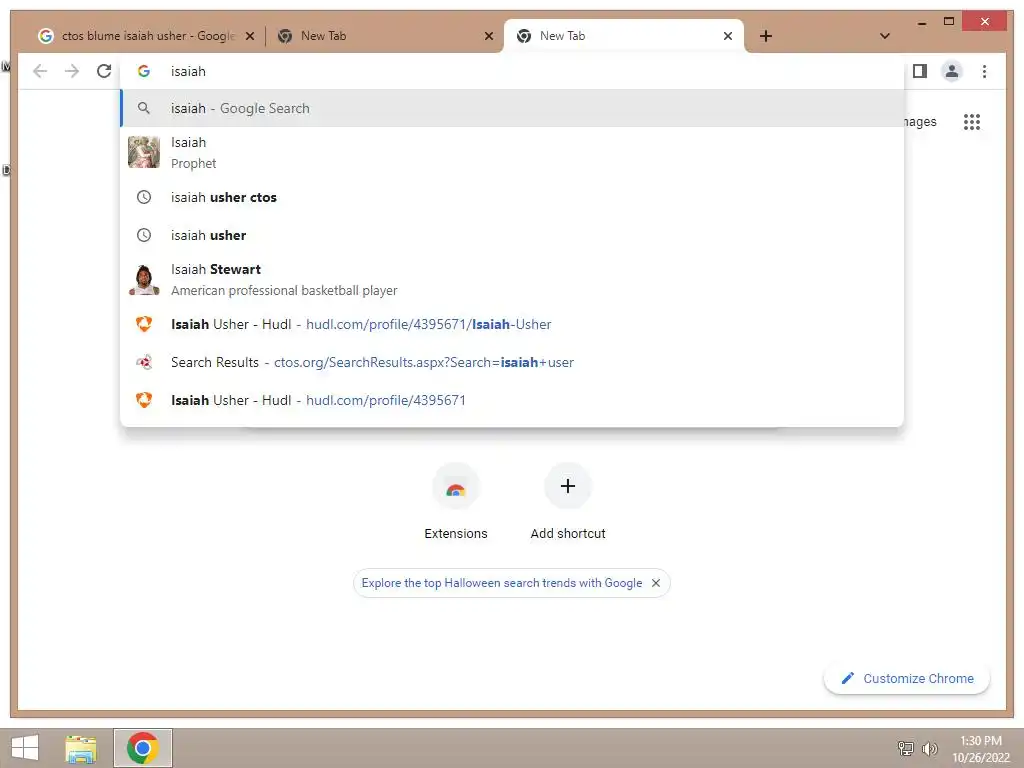This screenshot has height=768, width=1024.
Task: Click the Chrome icon in the taskbar
Action: [143, 748]
